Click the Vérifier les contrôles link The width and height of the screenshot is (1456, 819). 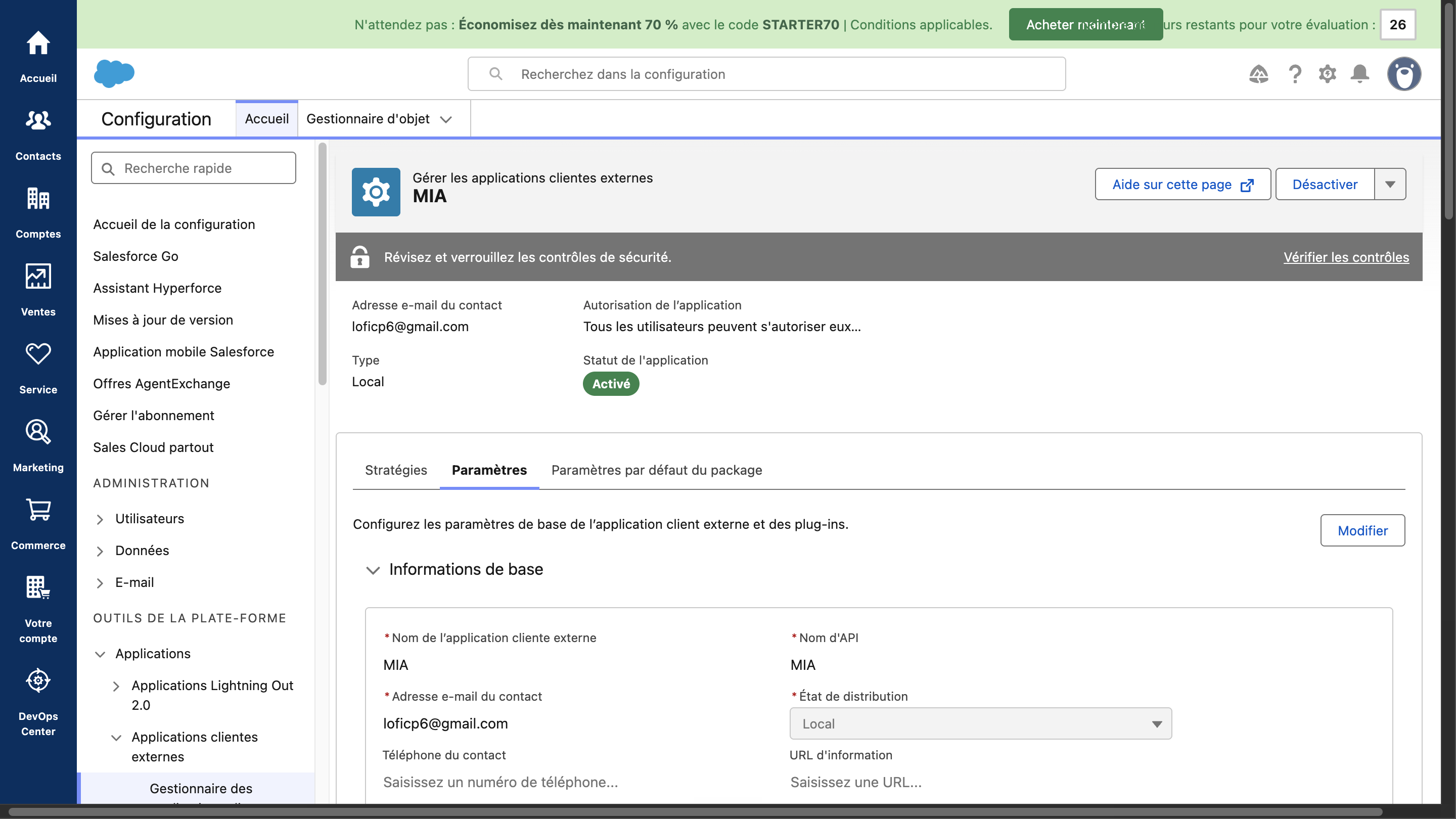point(1346,257)
